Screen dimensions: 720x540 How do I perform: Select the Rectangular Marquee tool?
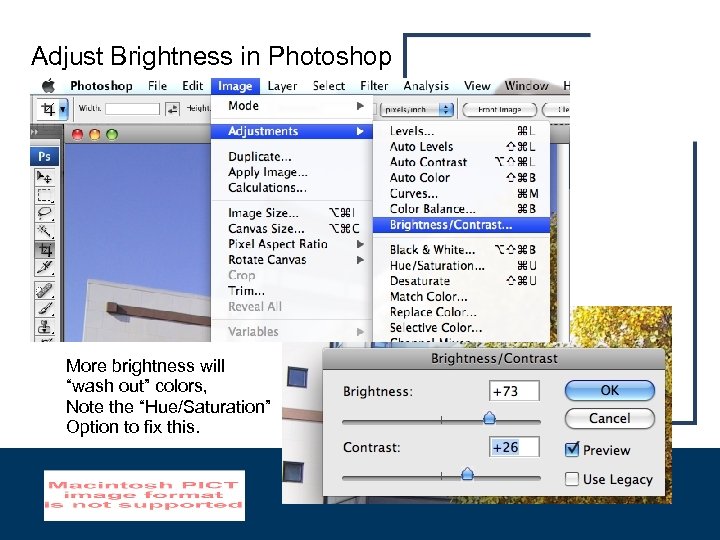45,195
